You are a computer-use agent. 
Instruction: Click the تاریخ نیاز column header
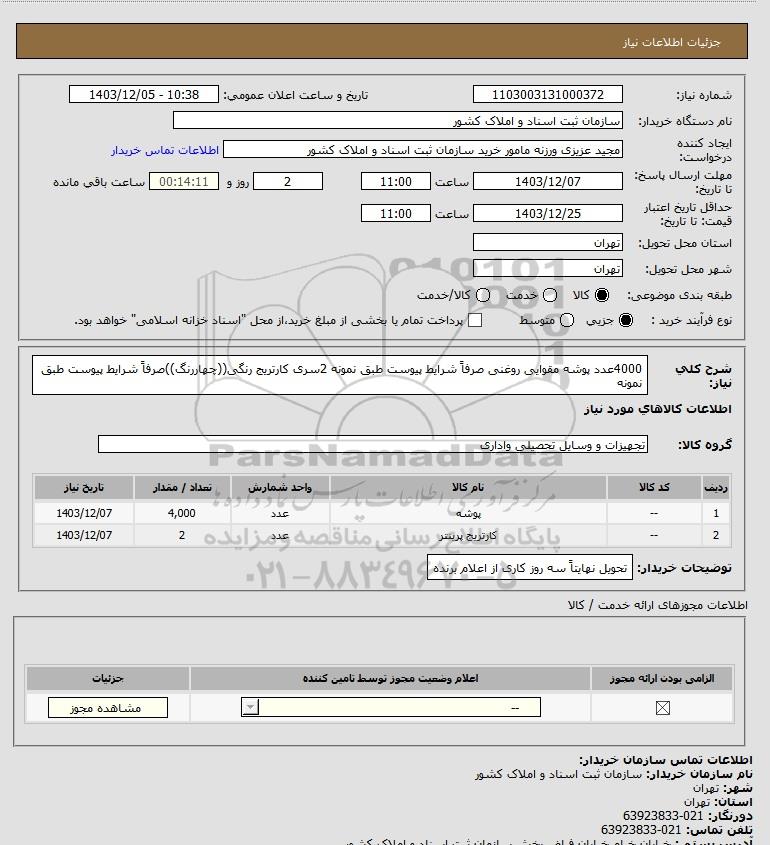point(84,487)
